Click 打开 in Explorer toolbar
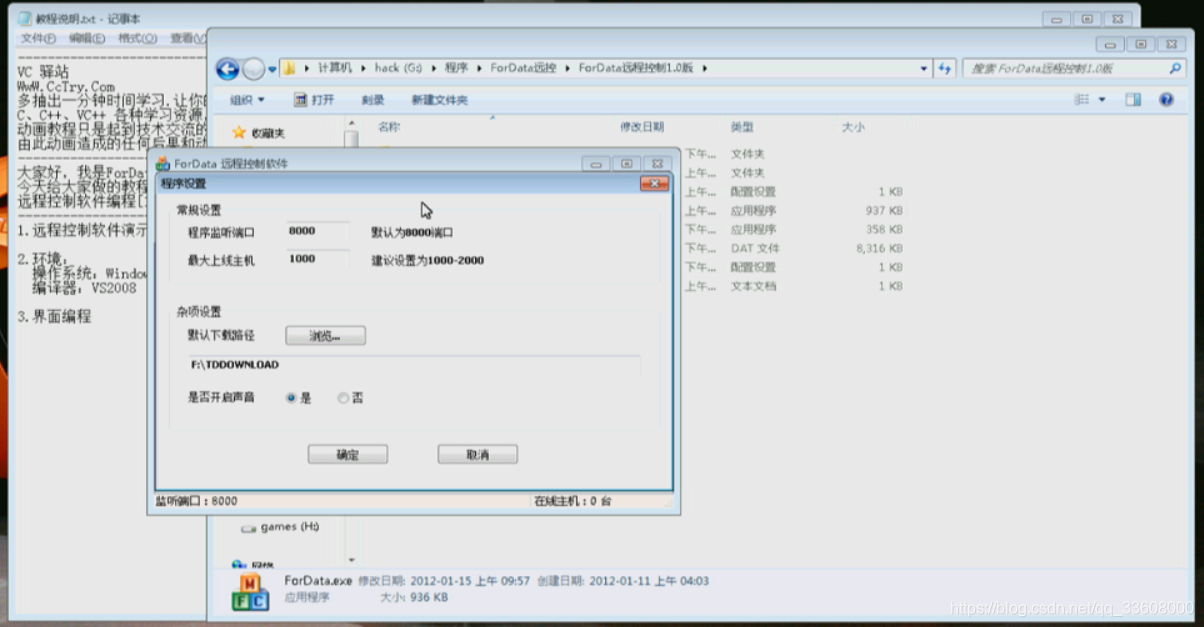The height and width of the screenshot is (627, 1204). point(314,100)
